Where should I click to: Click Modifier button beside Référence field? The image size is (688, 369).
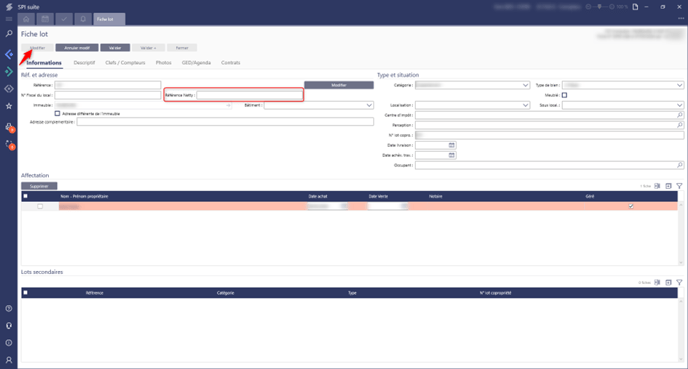(x=339, y=85)
